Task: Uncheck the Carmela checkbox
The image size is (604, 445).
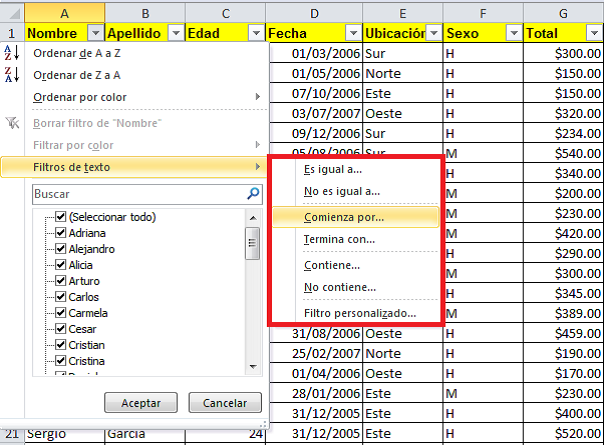Action: point(61,313)
